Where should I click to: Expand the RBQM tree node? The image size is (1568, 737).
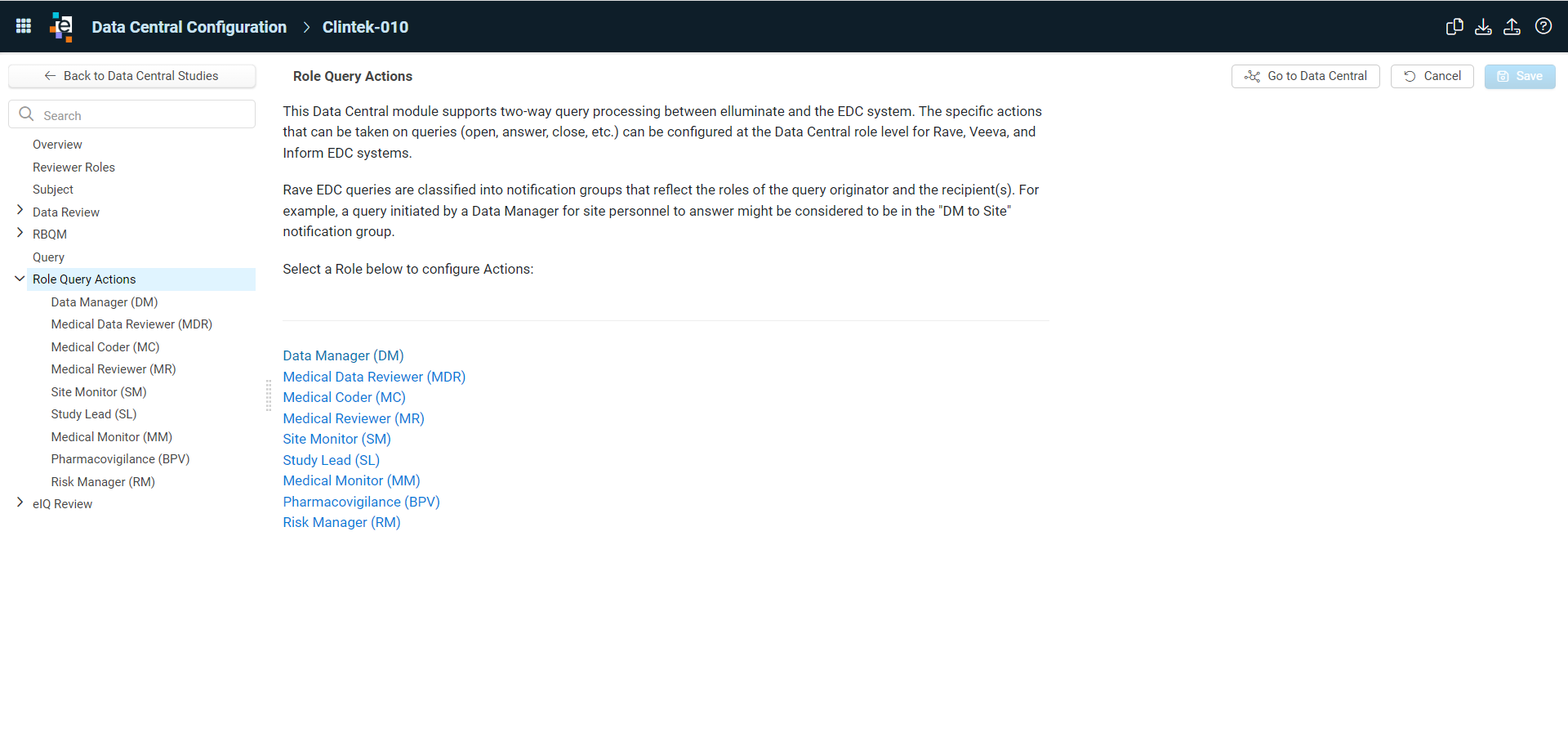coord(20,233)
